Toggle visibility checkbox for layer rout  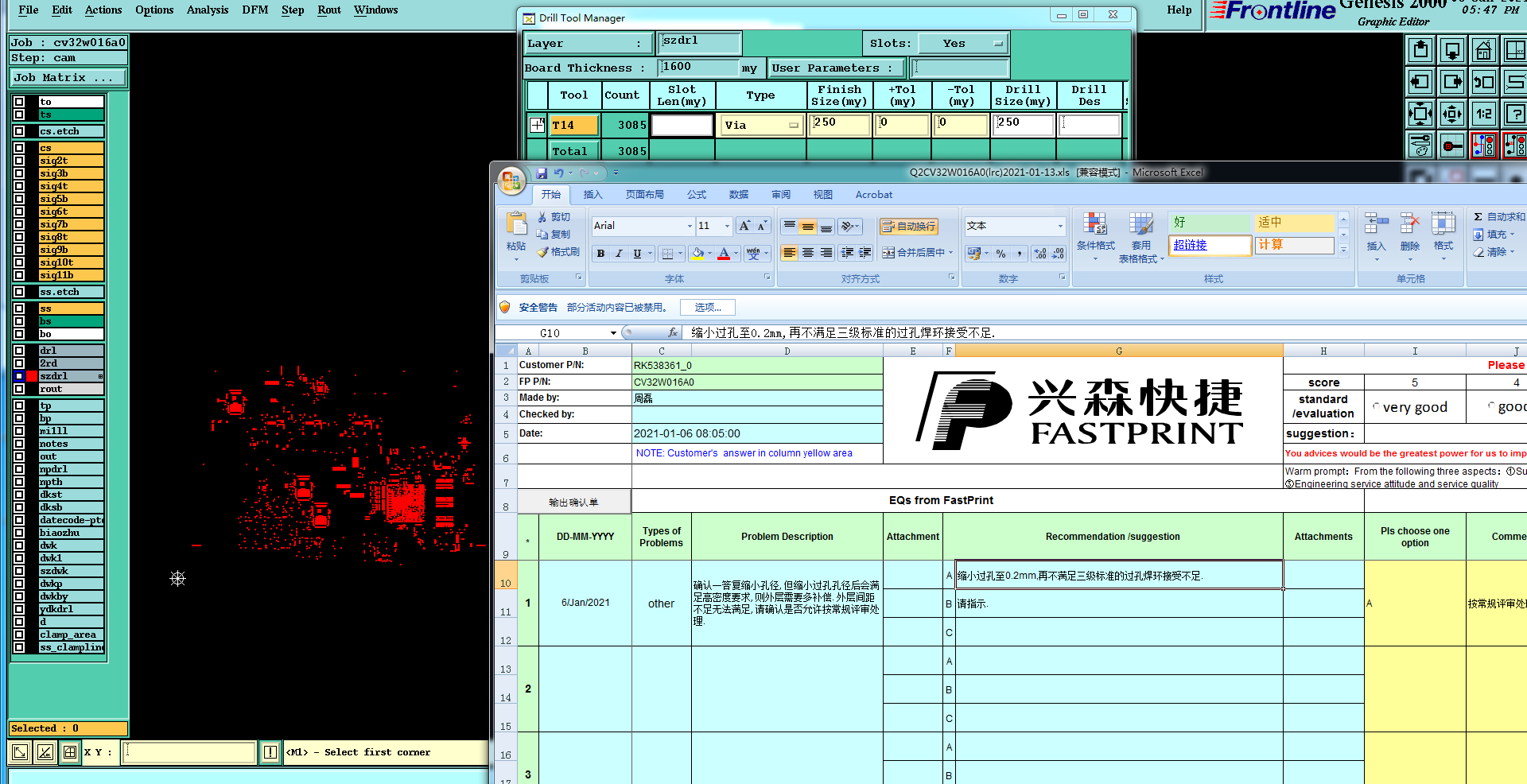(x=19, y=389)
